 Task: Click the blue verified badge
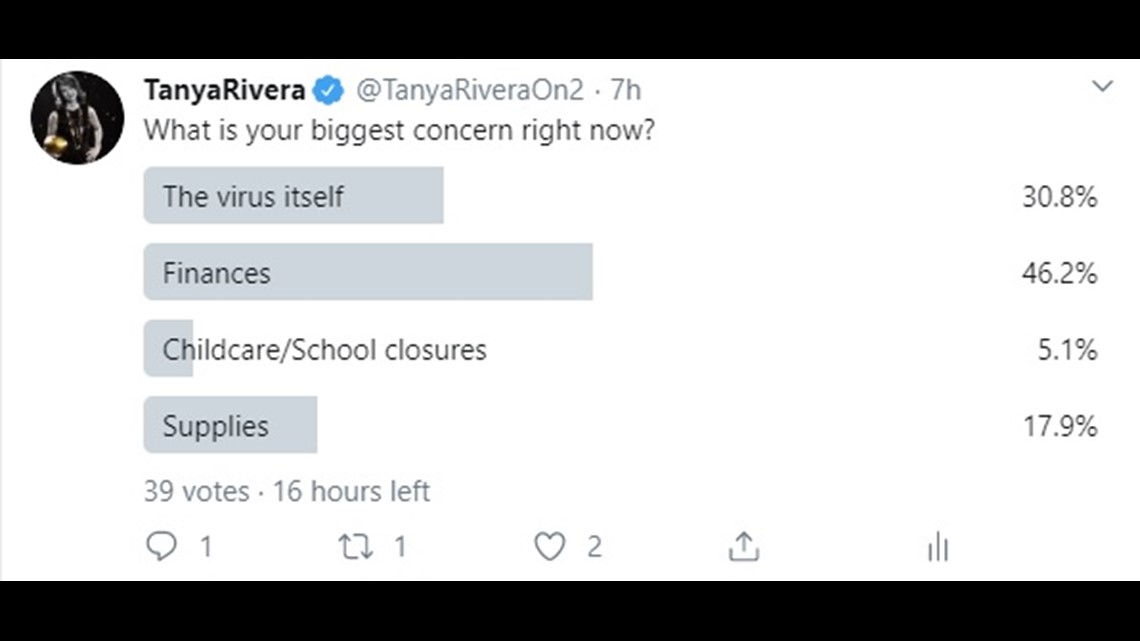tap(329, 90)
